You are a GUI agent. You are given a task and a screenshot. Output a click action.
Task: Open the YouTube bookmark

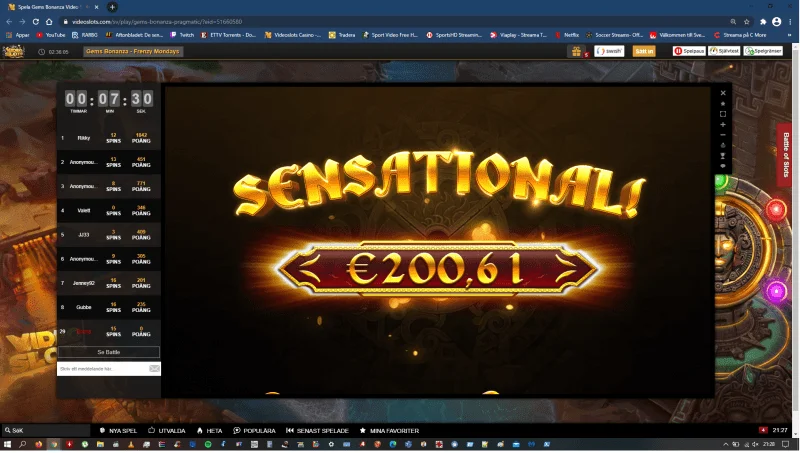[51, 35]
